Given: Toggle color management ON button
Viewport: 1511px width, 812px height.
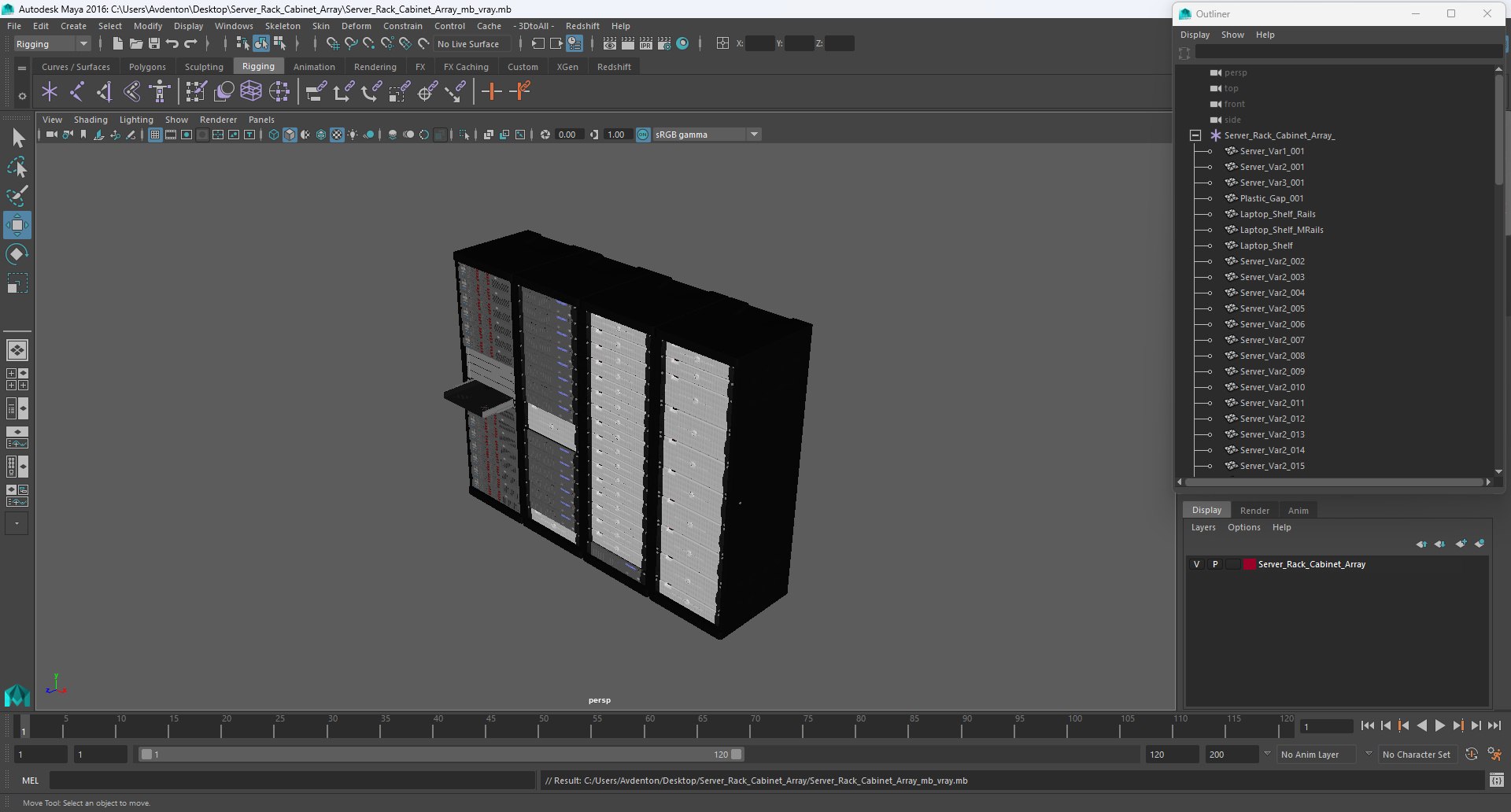Looking at the screenshot, I should coord(643,135).
